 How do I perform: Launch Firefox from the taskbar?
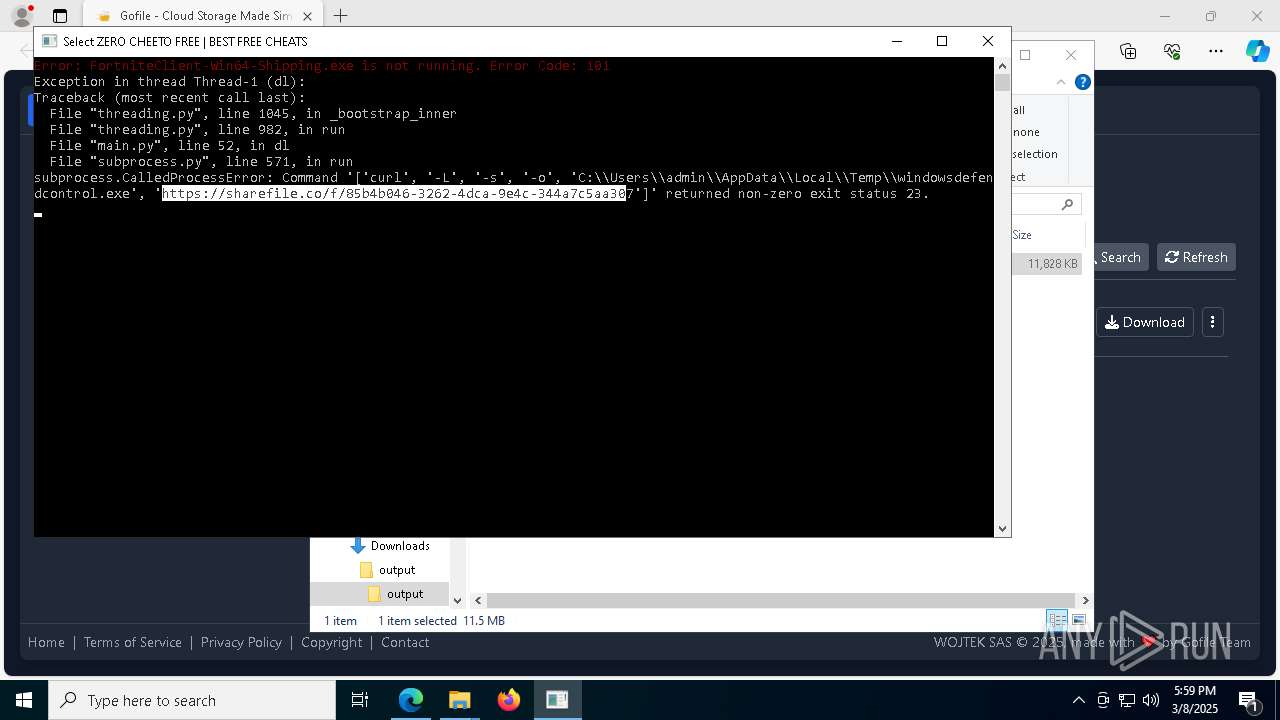[x=509, y=700]
